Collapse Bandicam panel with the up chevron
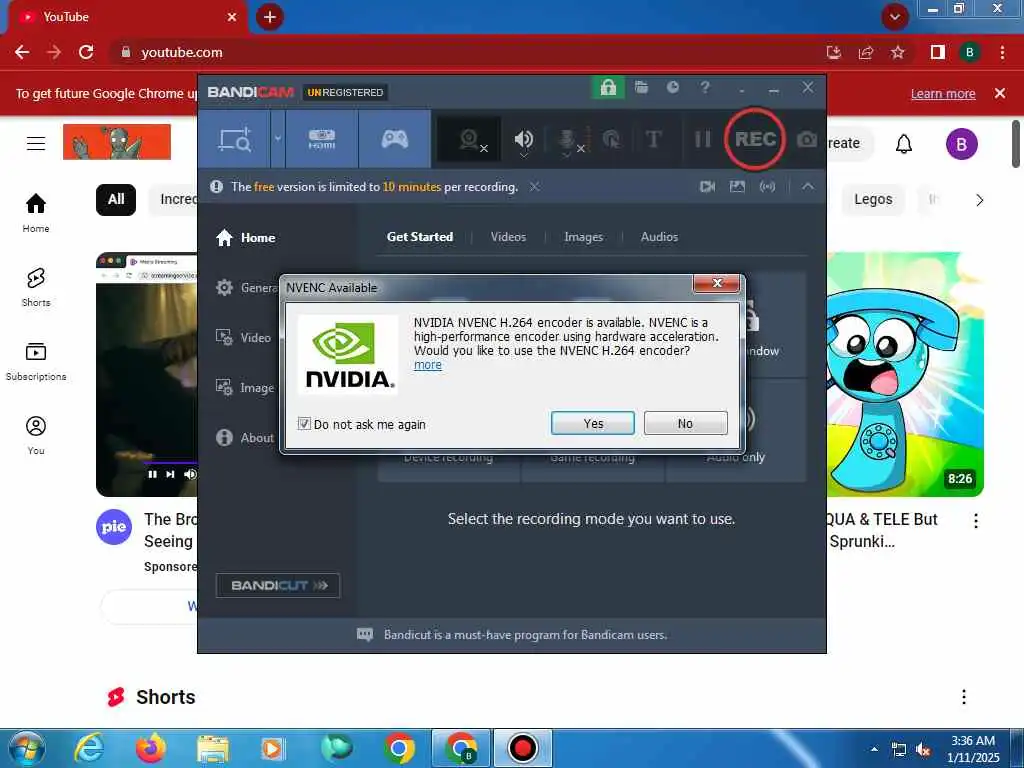The height and width of the screenshot is (768, 1024). tap(808, 187)
